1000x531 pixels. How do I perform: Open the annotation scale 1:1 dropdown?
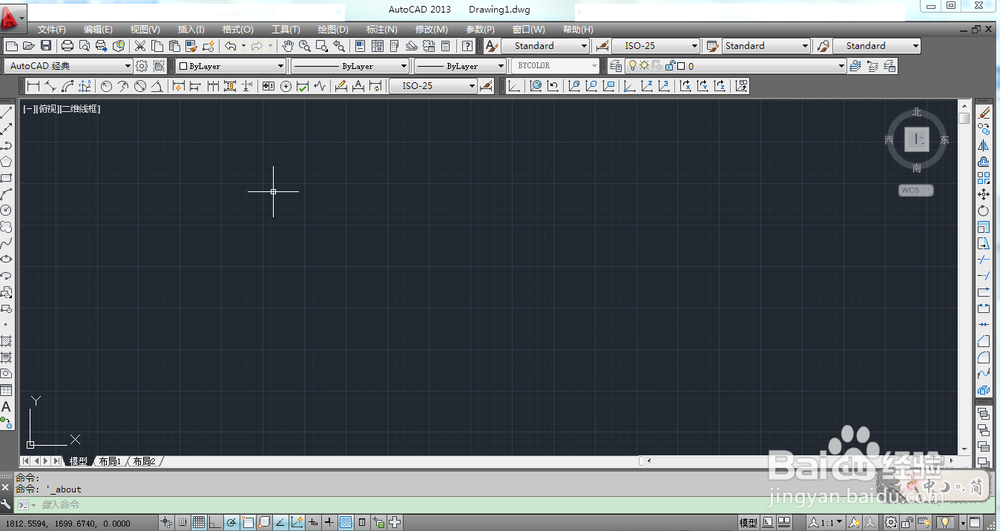click(x=827, y=523)
